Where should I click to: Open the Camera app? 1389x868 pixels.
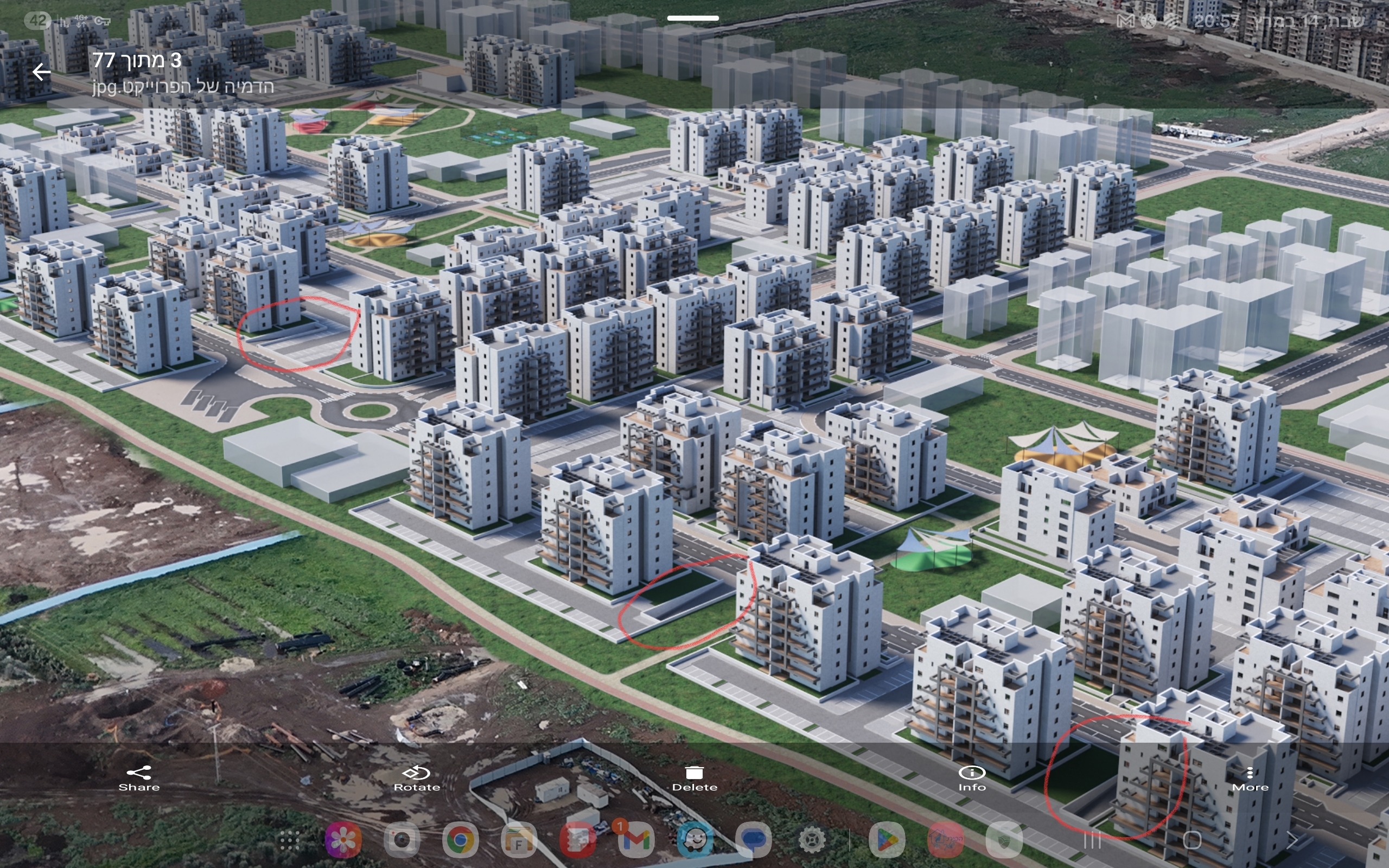[402, 840]
